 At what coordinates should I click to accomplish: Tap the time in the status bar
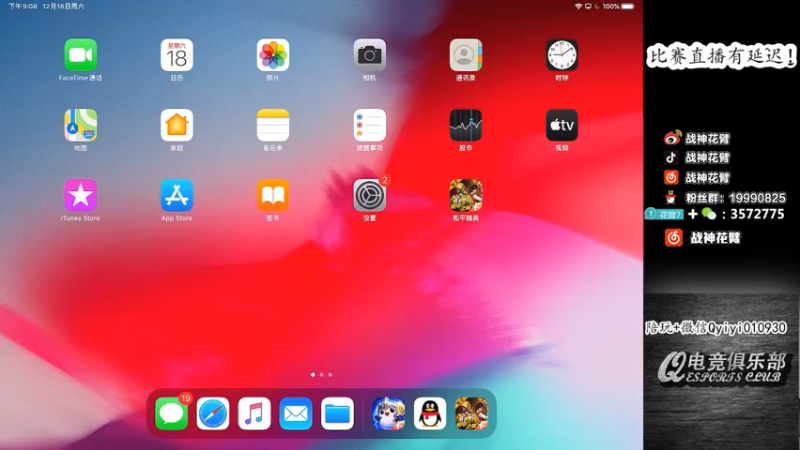22,6
